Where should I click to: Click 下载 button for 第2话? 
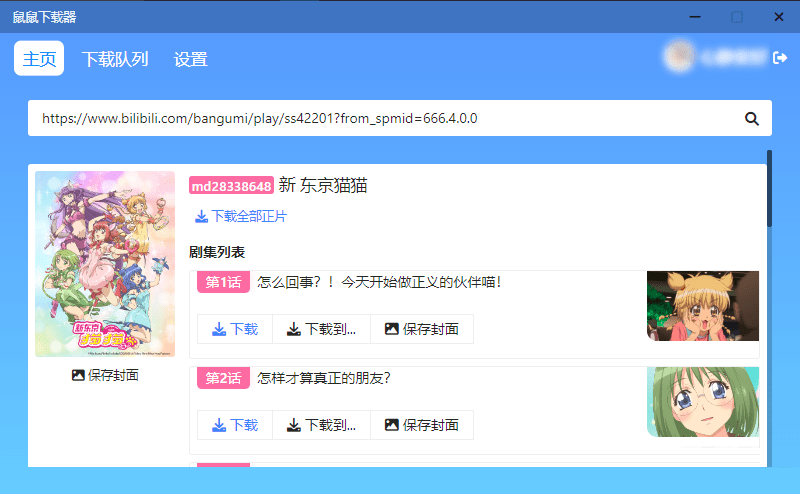235,425
